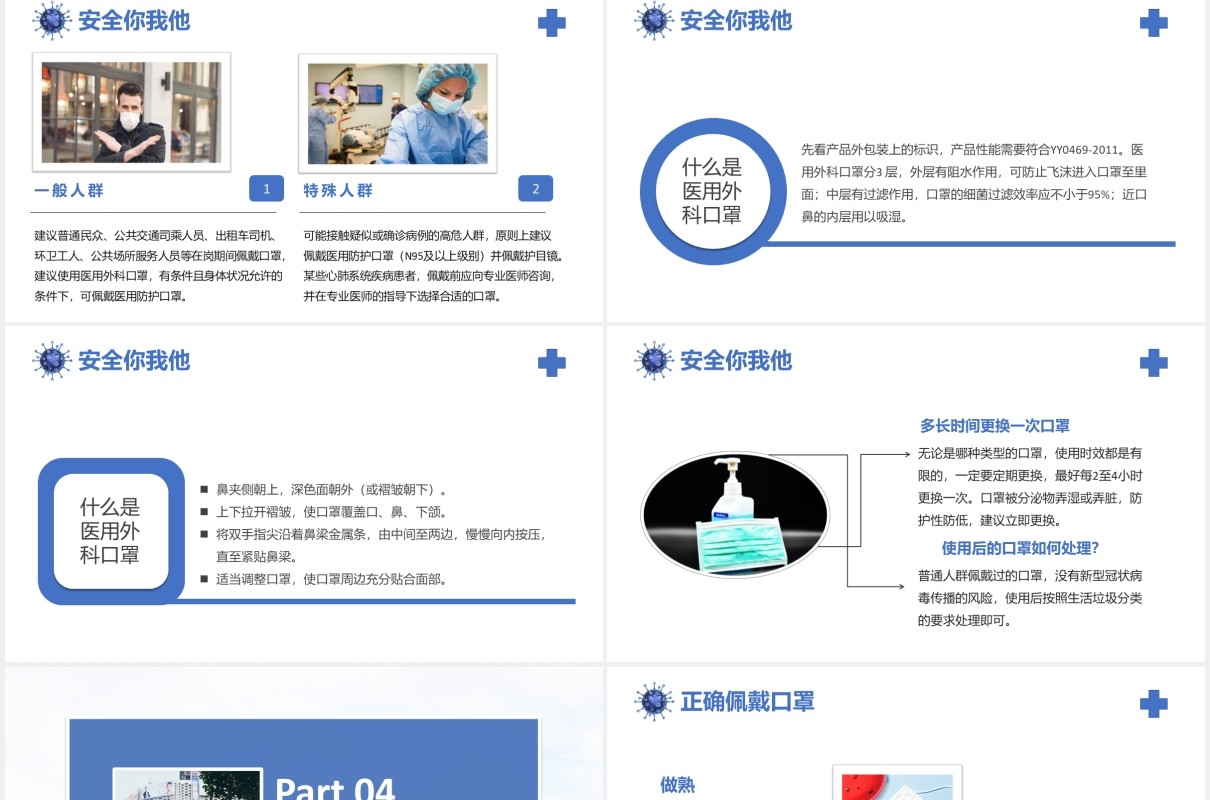Screen dimensions: 1210x800
Task: Select the photo of surgeon in blue cap
Action: 397,114
